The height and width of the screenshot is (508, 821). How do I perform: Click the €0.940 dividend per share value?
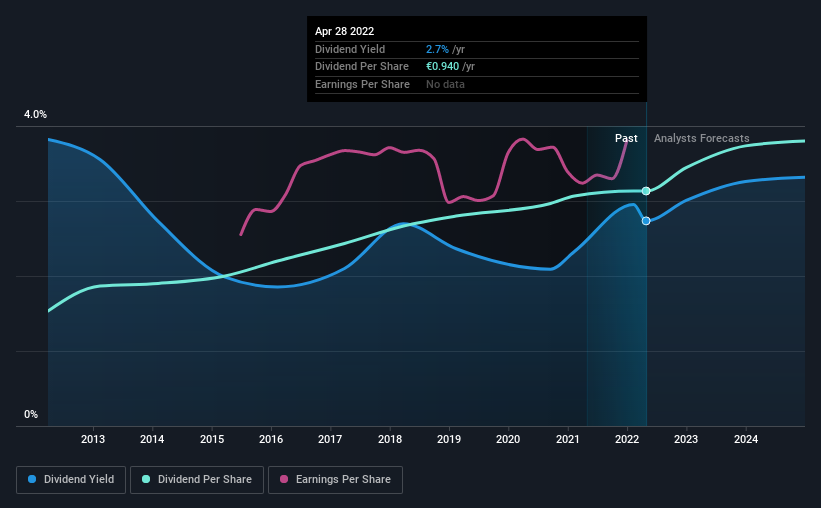pos(442,67)
